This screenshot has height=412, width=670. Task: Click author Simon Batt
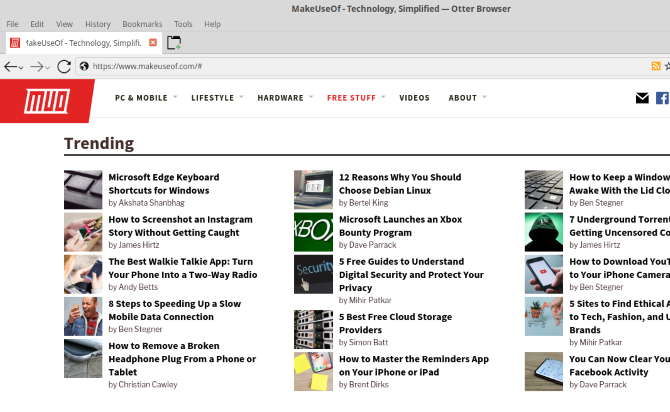368,342
